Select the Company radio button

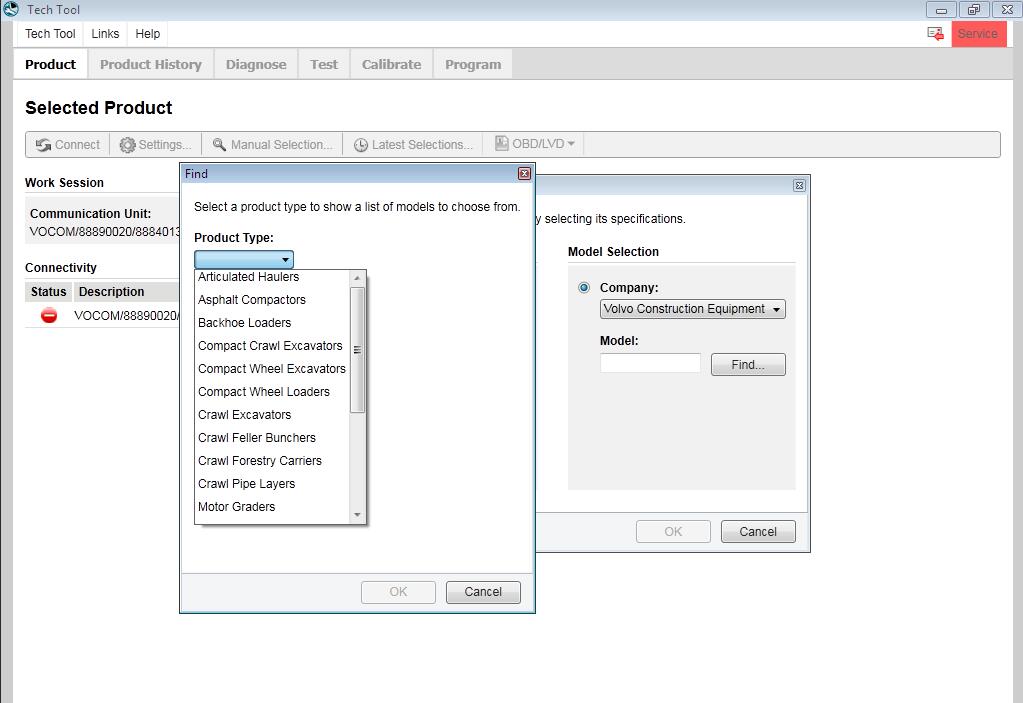pos(584,288)
